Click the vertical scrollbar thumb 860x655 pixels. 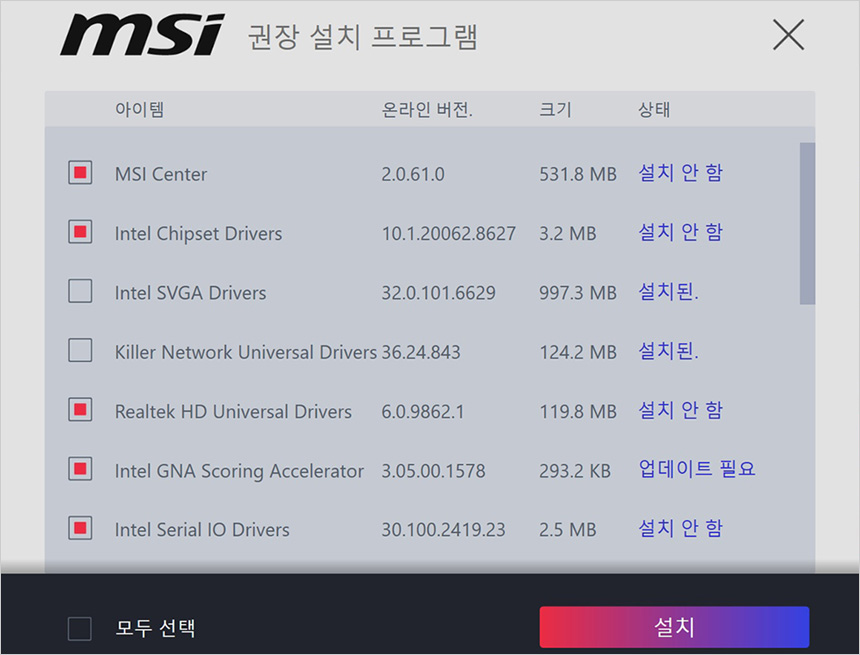[x=807, y=222]
